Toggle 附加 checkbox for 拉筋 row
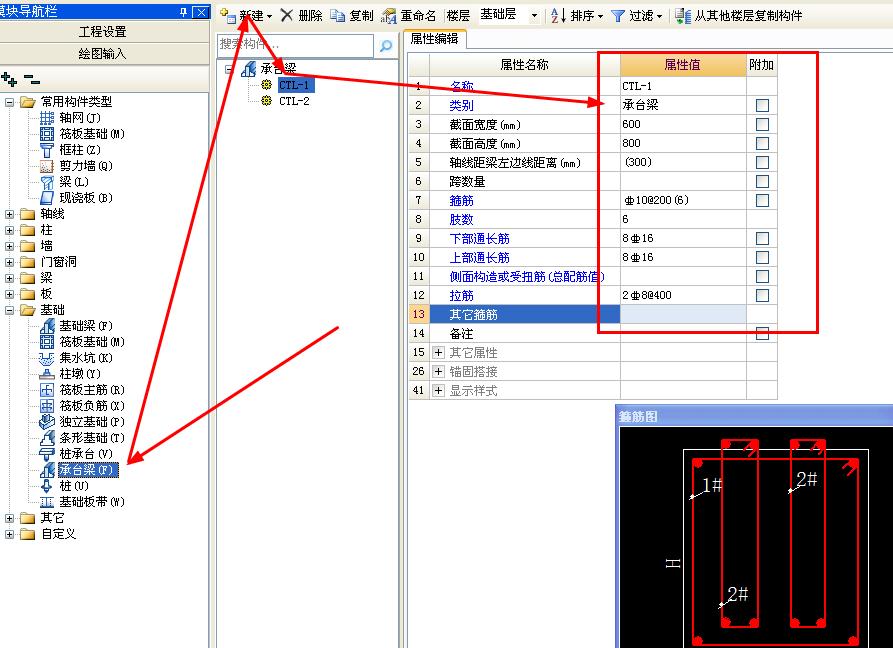Screen dimensions: 893x648 click(x=762, y=296)
